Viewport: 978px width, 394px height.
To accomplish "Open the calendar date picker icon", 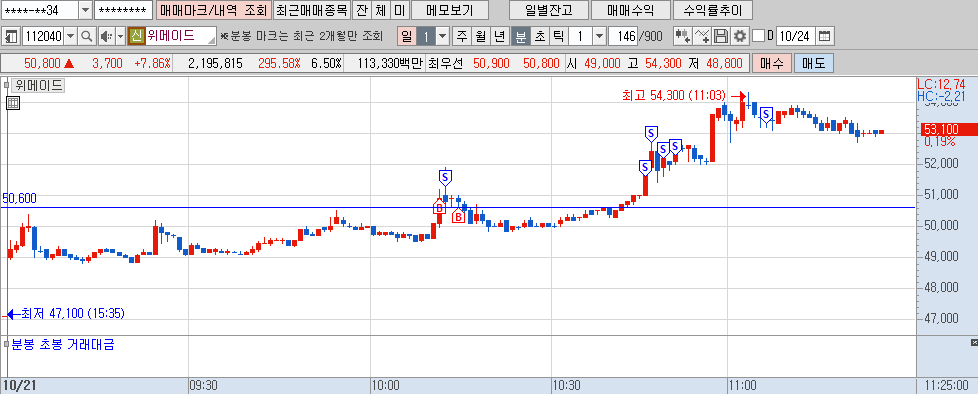I will (x=825, y=36).
